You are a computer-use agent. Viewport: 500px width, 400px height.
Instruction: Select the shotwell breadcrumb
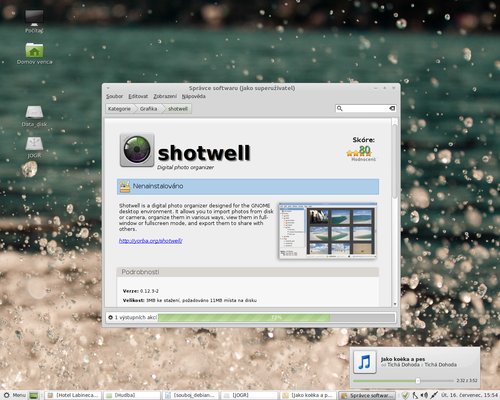[x=178, y=109]
